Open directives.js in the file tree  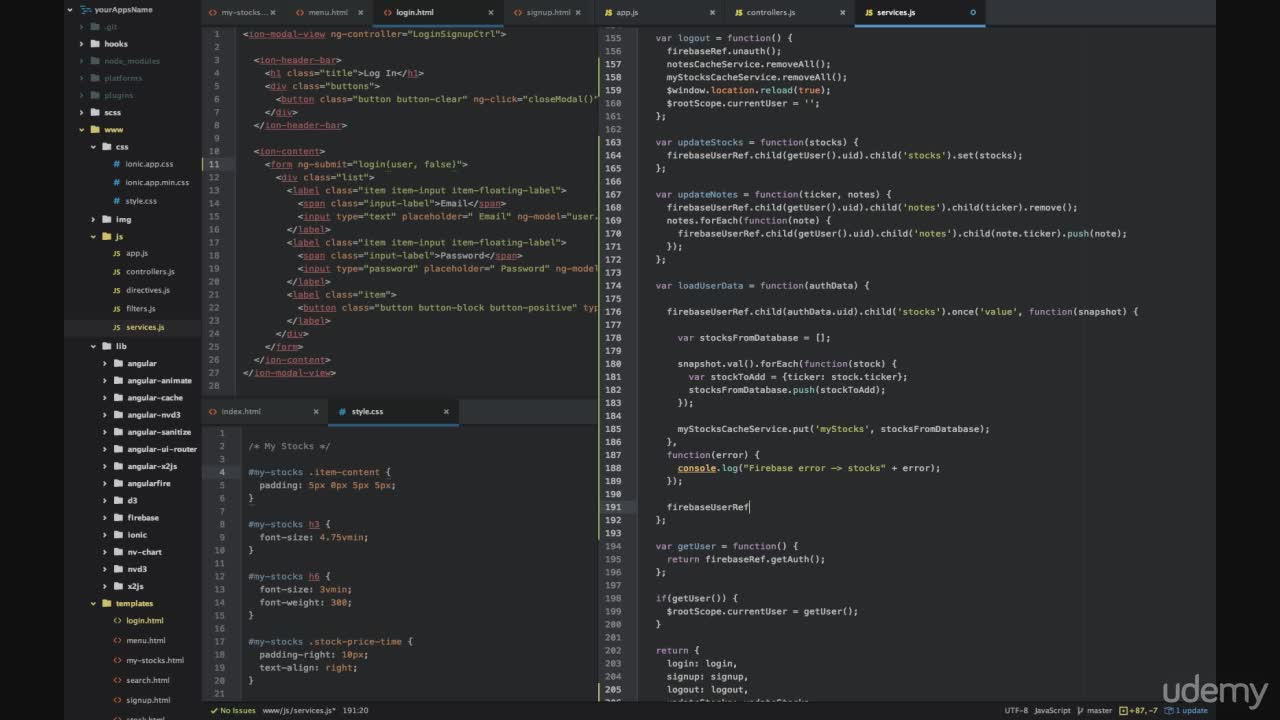pos(147,290)
